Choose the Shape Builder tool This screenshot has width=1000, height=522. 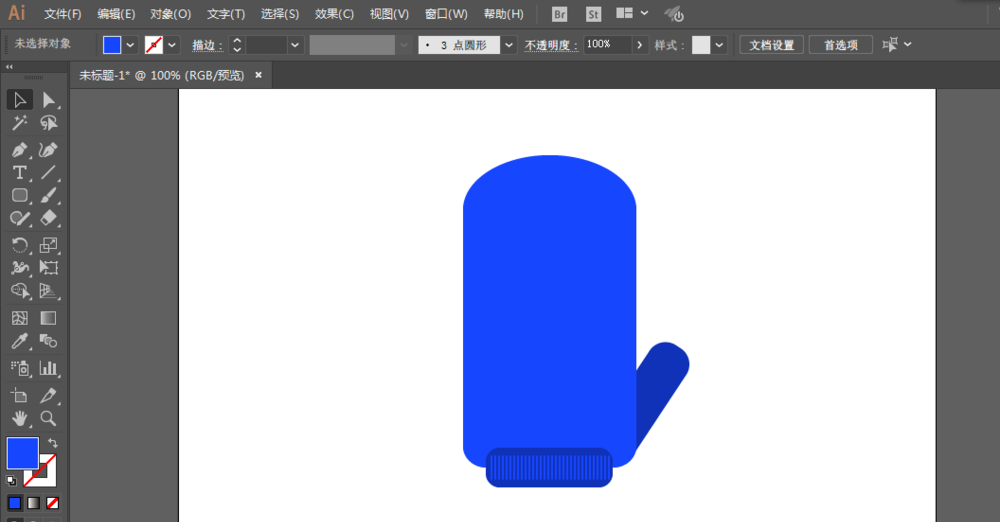pyautogui.click(x=20, y=291)
